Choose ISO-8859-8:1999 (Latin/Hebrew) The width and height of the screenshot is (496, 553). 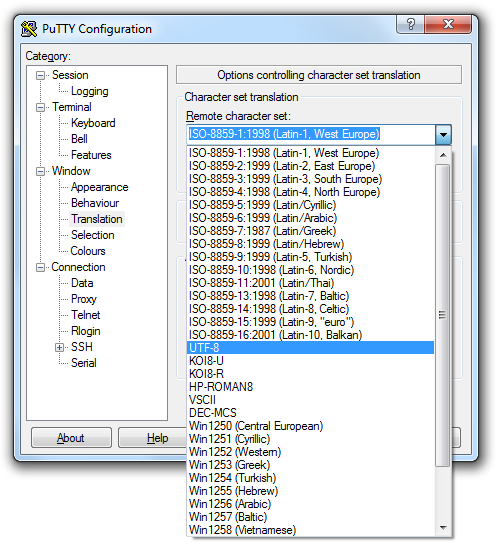click(x=310, y=244)
